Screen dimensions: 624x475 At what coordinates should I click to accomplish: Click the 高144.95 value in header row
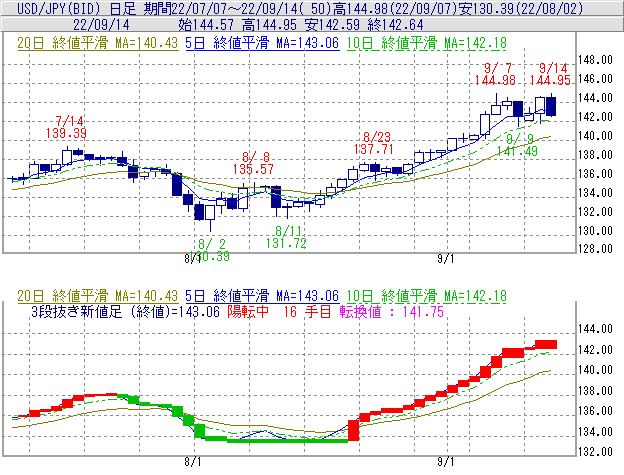pos(269,25)
